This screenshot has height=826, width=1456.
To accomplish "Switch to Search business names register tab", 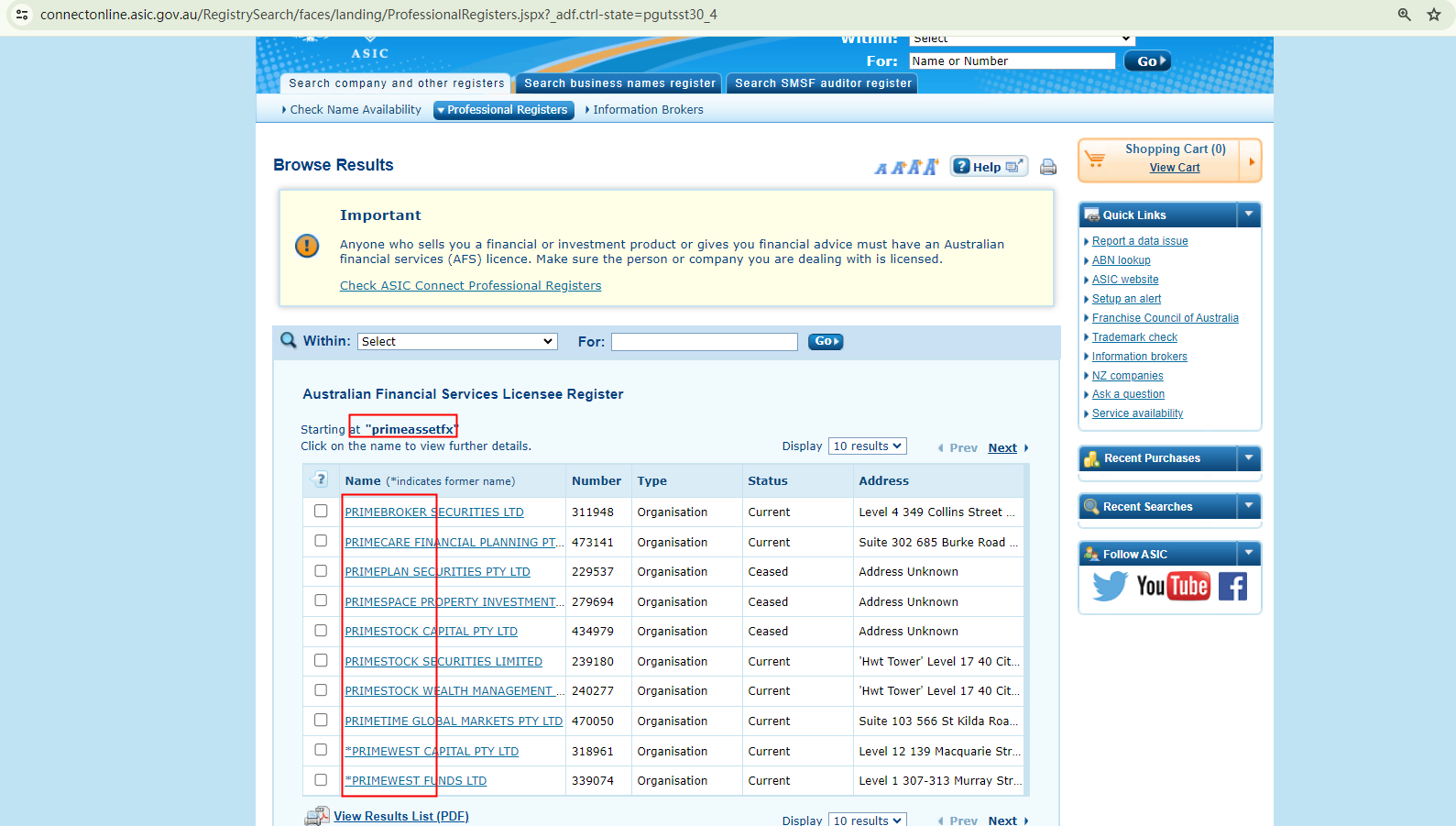I will (x=619, y=83).
